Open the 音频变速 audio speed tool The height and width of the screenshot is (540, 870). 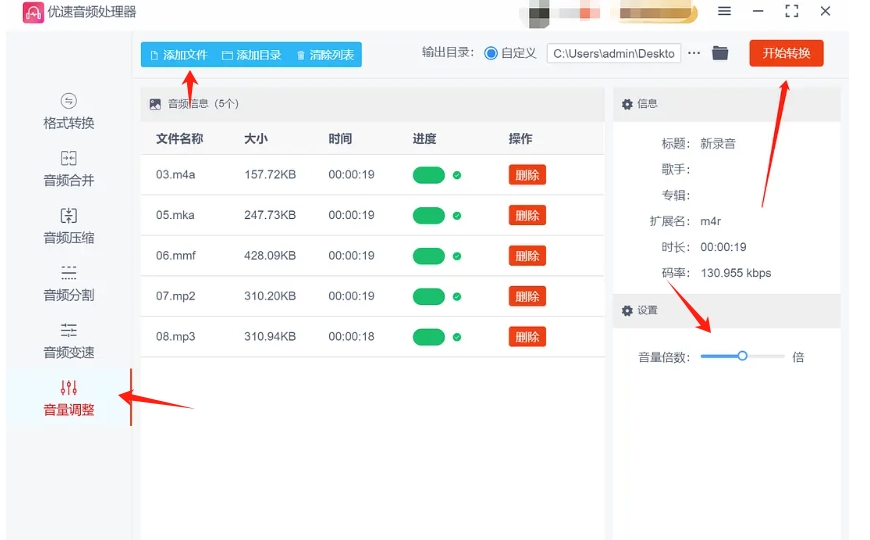click(69, 341)
